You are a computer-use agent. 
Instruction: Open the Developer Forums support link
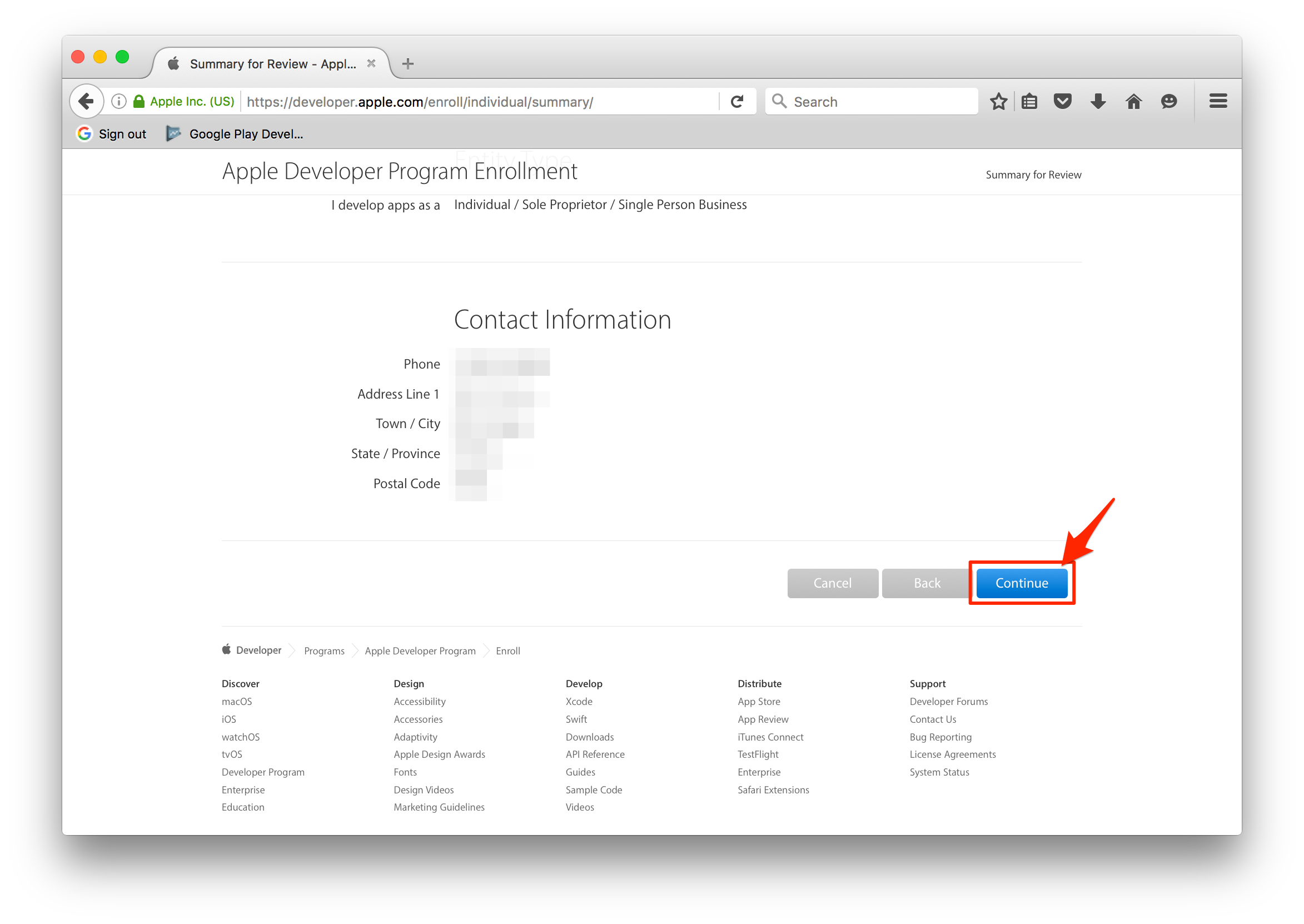948,702
